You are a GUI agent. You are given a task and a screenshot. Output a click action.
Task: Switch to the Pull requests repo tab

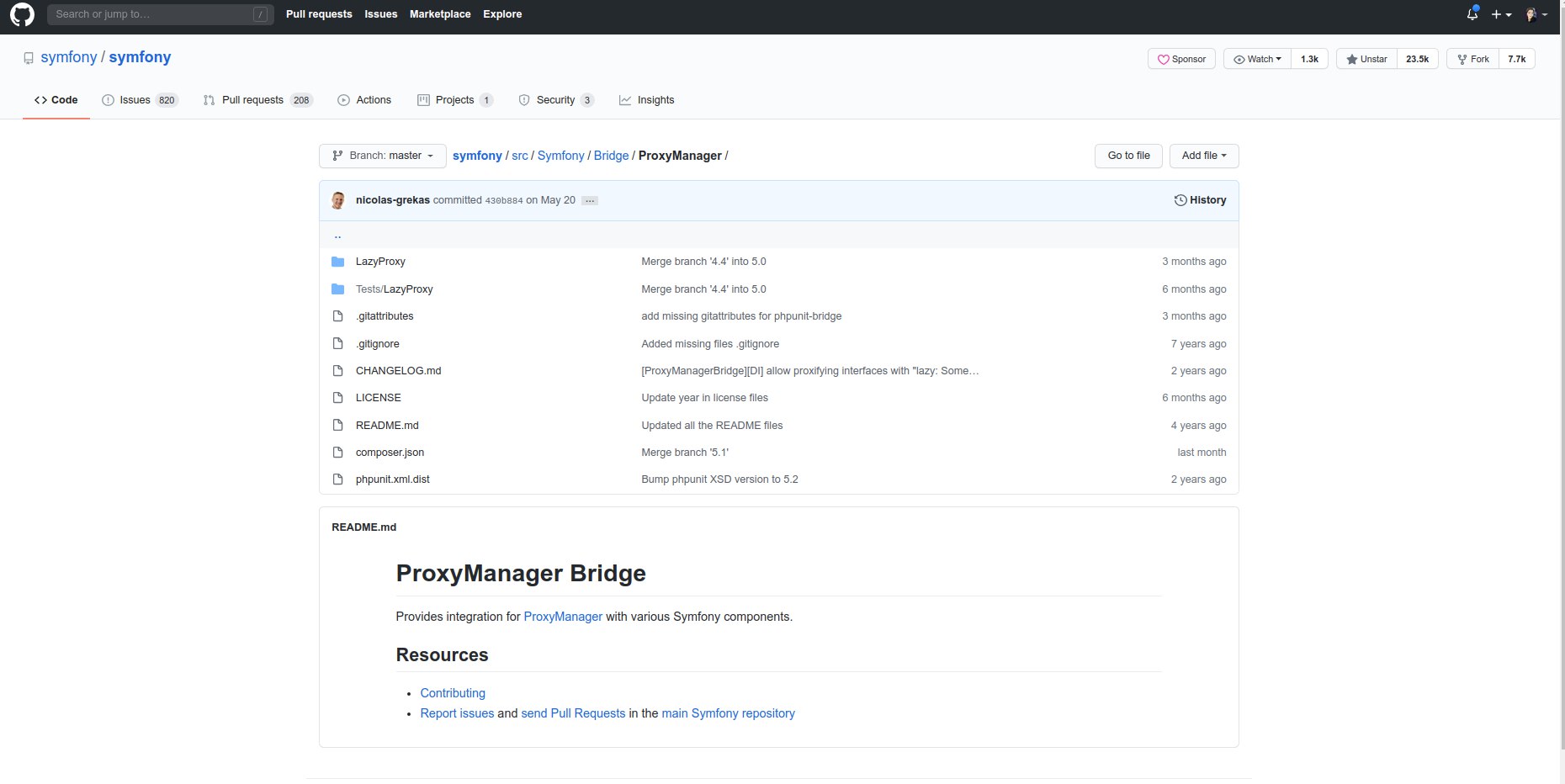257,100
